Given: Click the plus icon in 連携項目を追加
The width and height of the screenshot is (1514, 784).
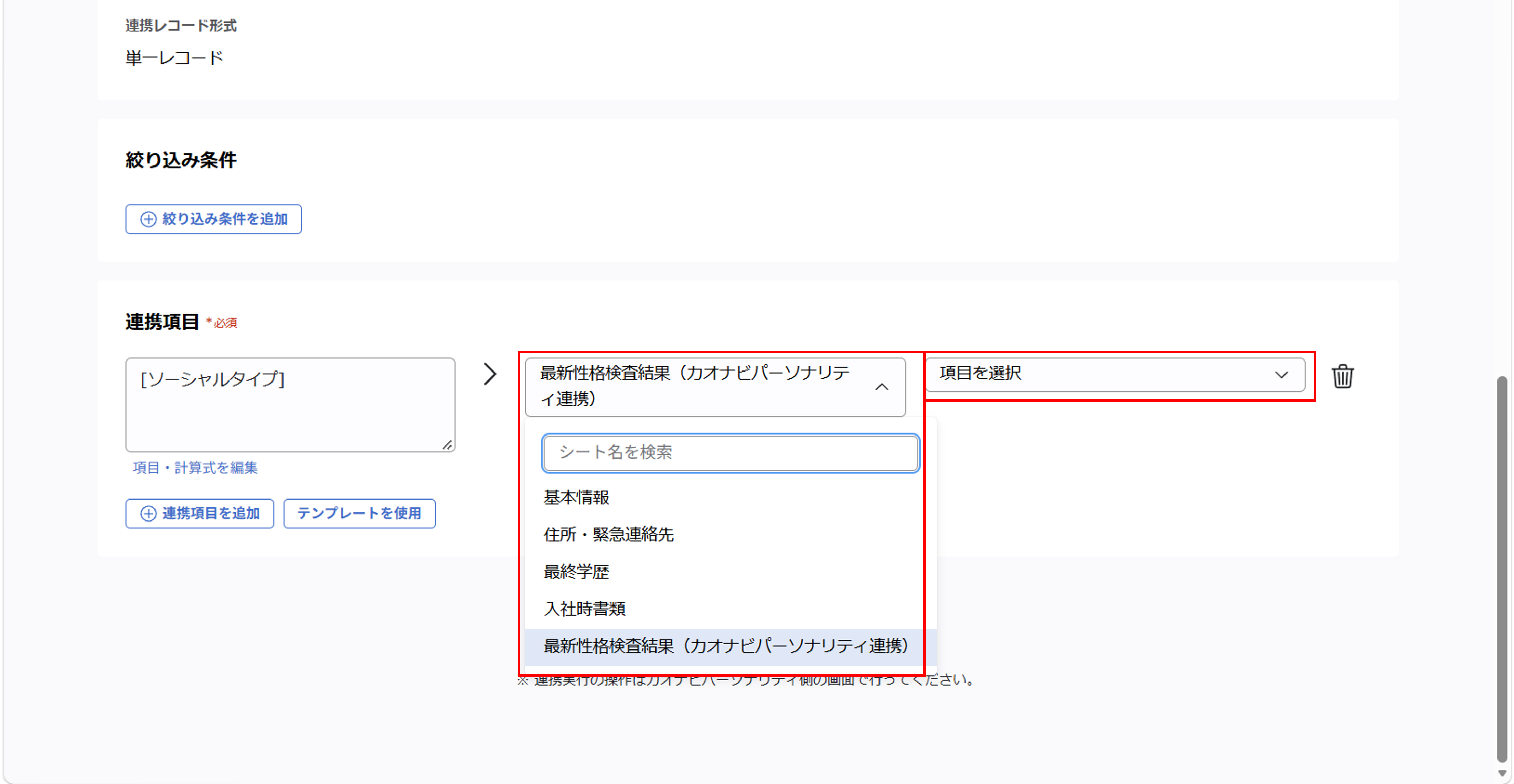Looking at the screenshot, I should 148,514.
